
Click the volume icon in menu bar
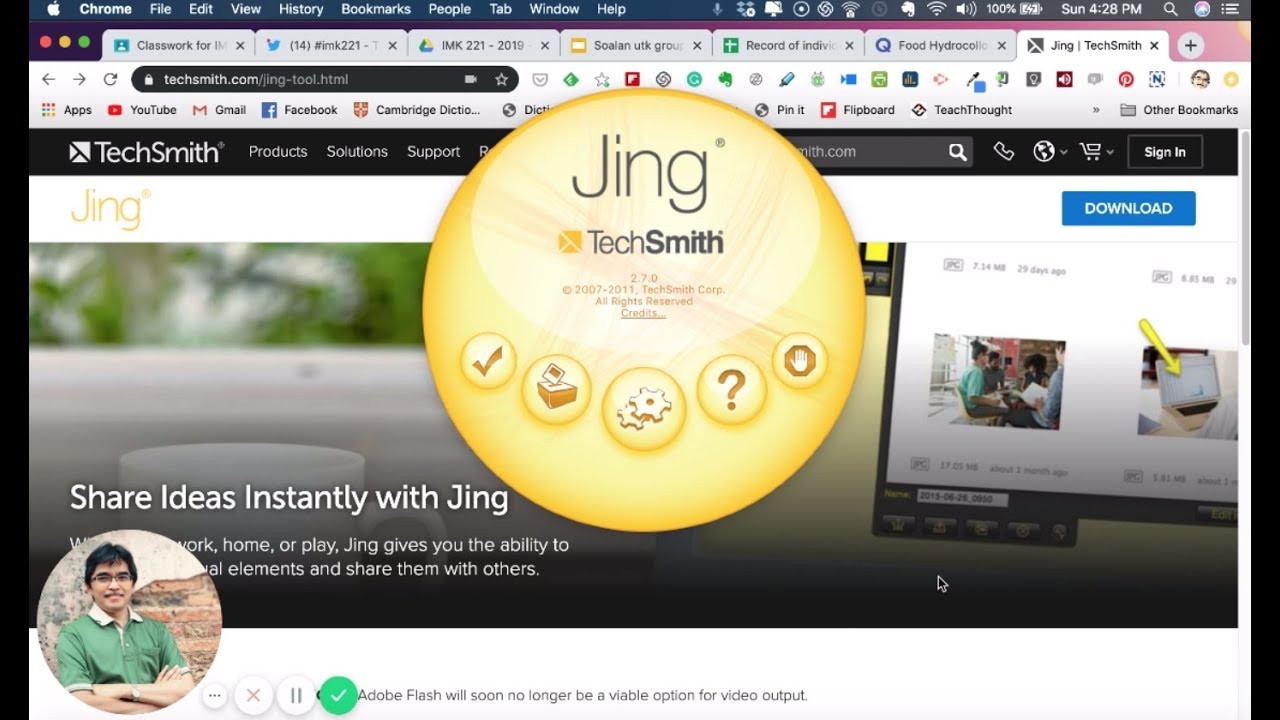(x=966, y=9)
